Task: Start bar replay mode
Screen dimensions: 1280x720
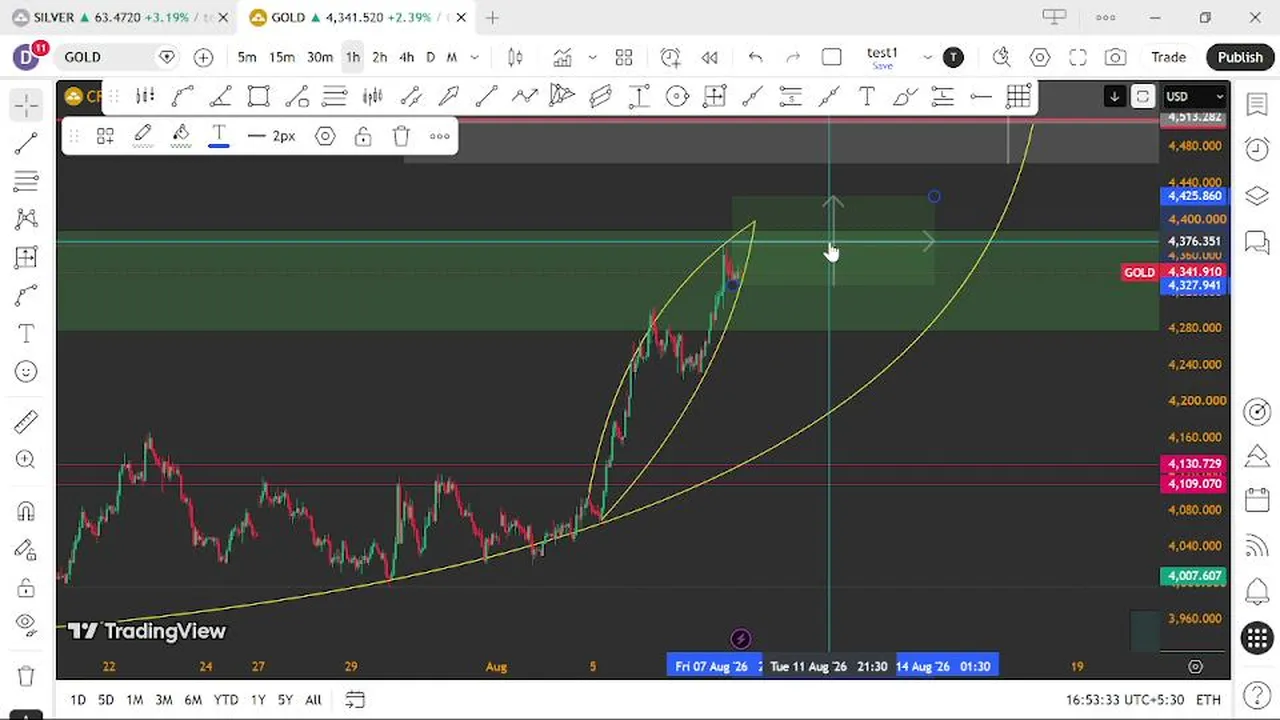Action: (x=709, y=57)
